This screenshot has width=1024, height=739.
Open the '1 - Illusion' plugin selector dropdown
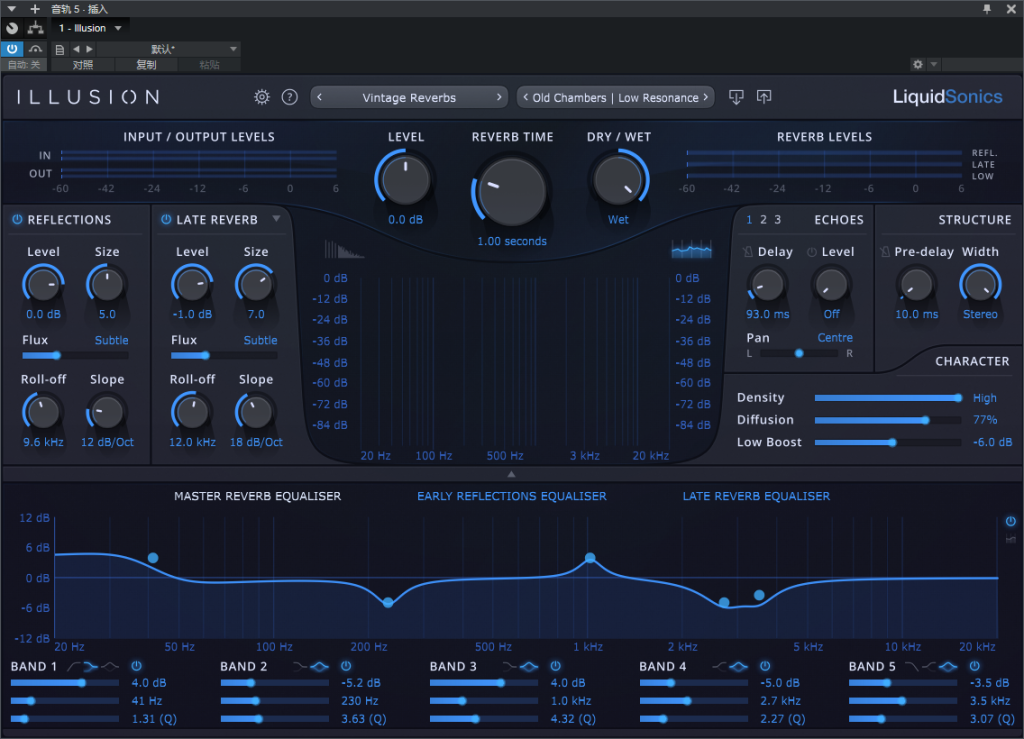(90, 28)
